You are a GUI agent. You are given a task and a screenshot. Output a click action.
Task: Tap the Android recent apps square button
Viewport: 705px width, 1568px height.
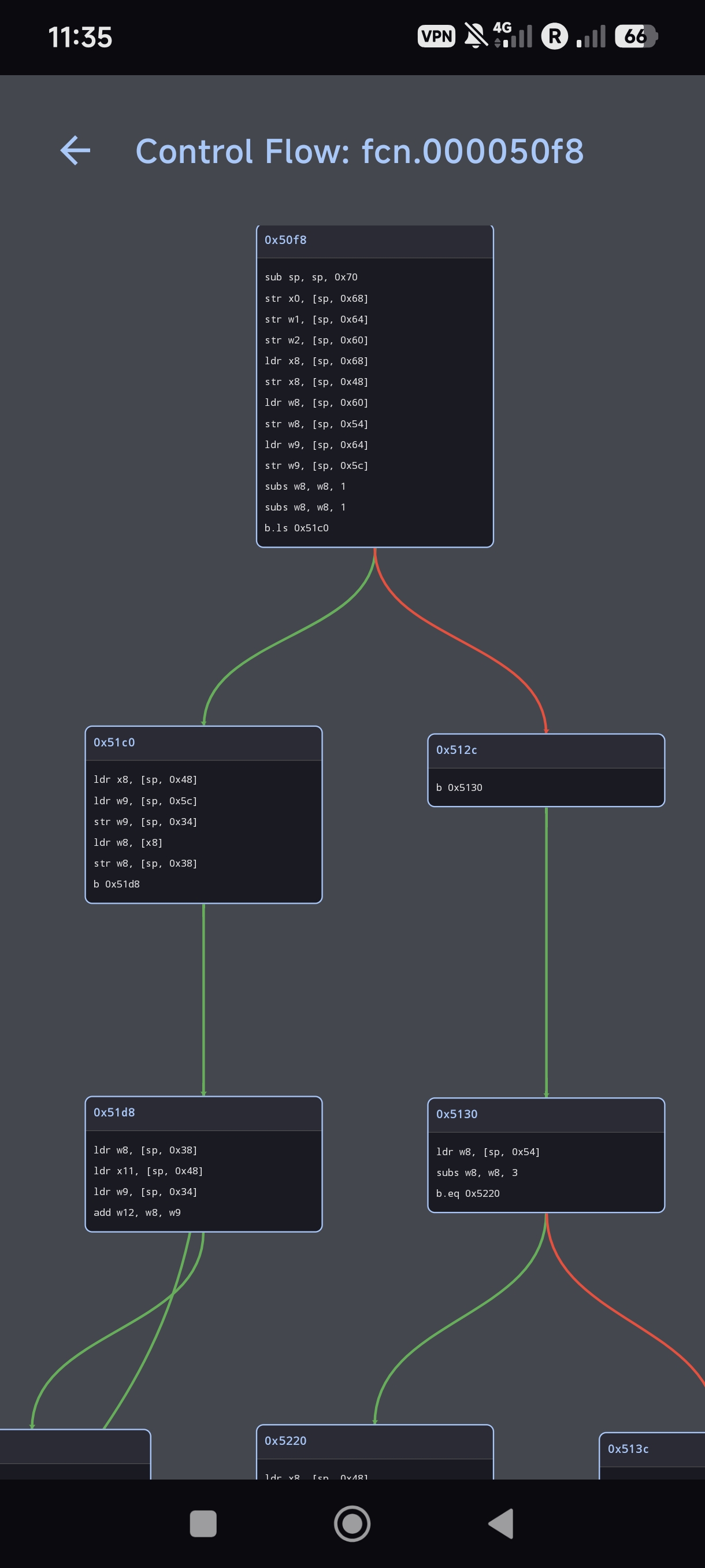(x=203, y=1523)
